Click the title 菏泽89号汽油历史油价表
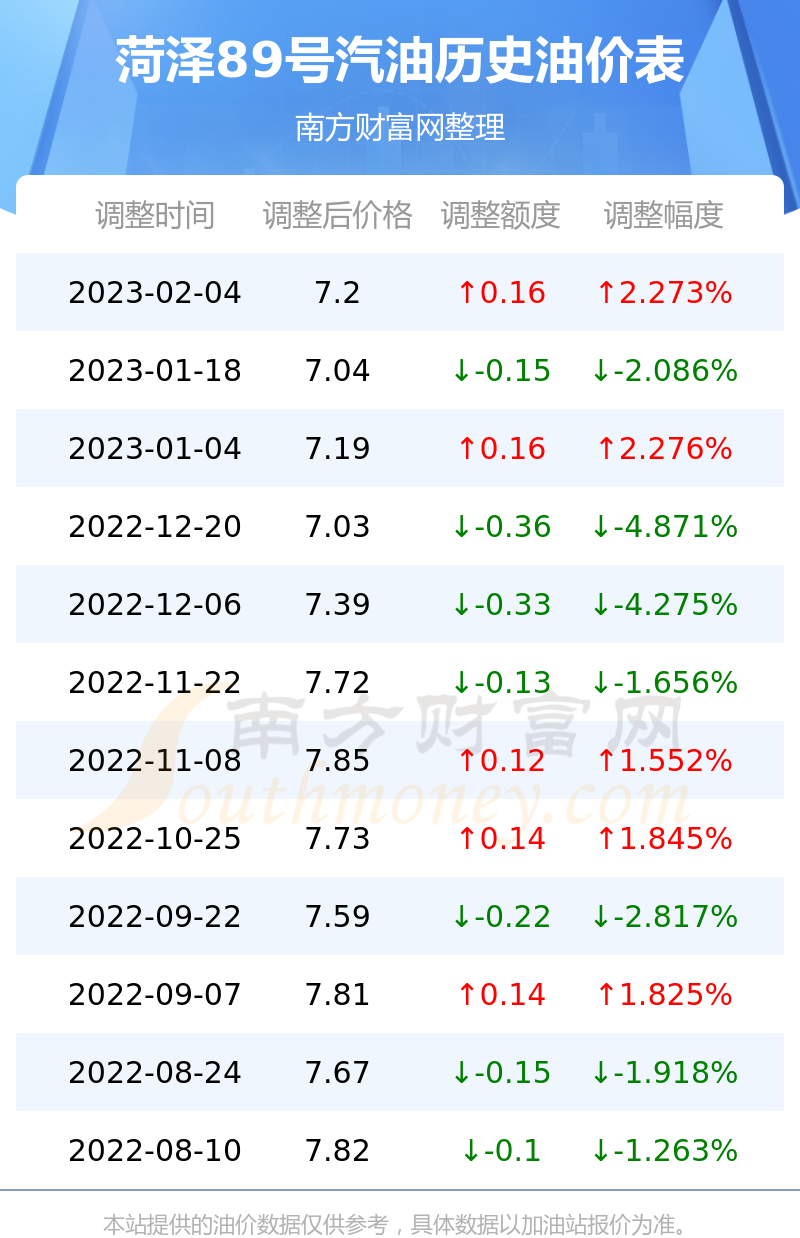 400,62
